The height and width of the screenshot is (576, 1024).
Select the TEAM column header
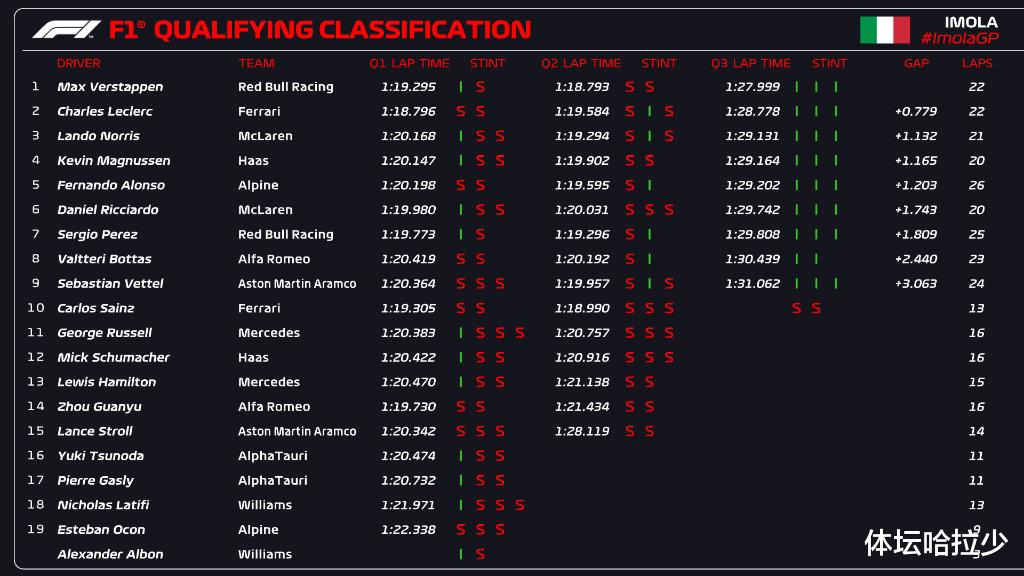point(256,63)
